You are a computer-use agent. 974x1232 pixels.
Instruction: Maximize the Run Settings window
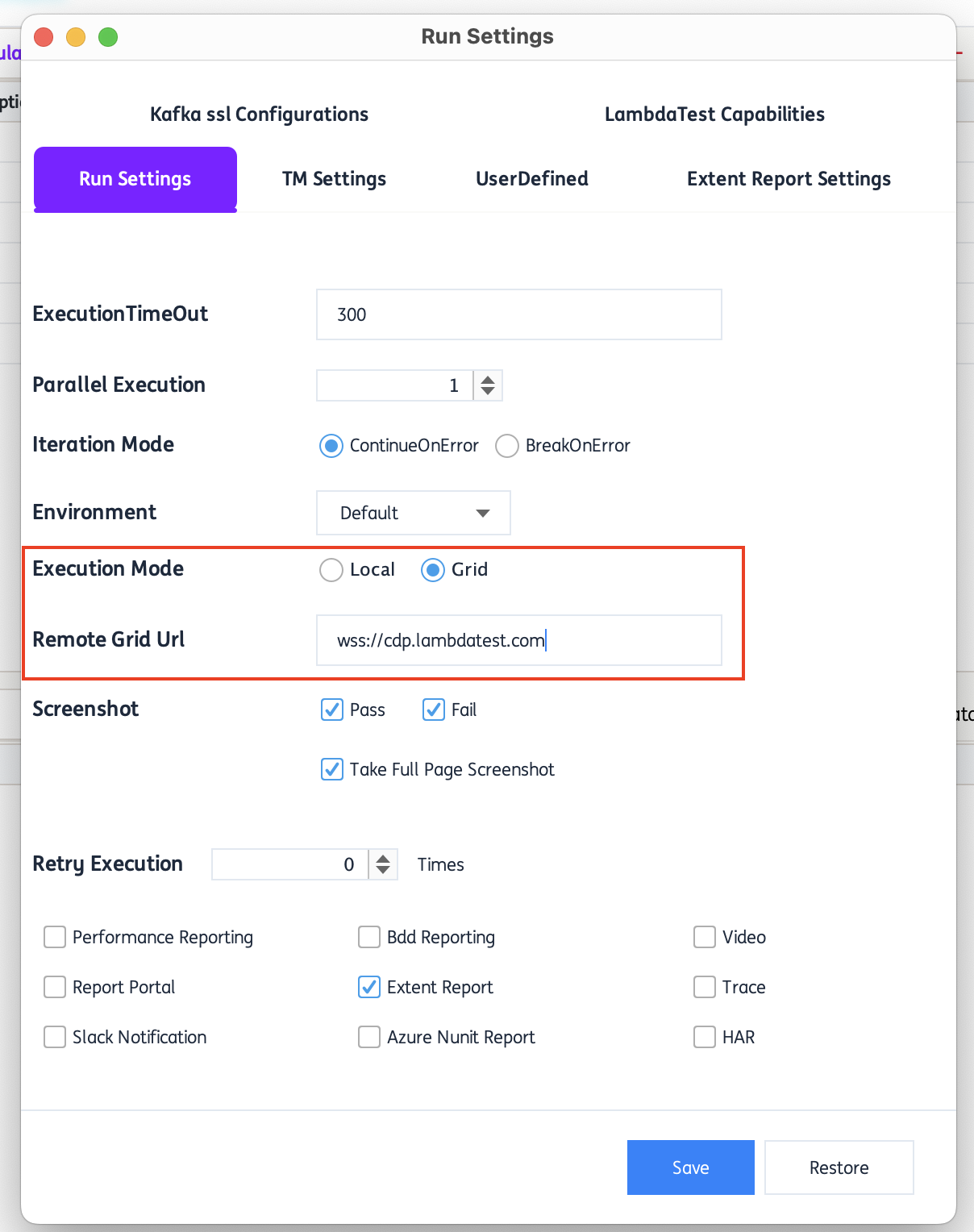[108, 37]
